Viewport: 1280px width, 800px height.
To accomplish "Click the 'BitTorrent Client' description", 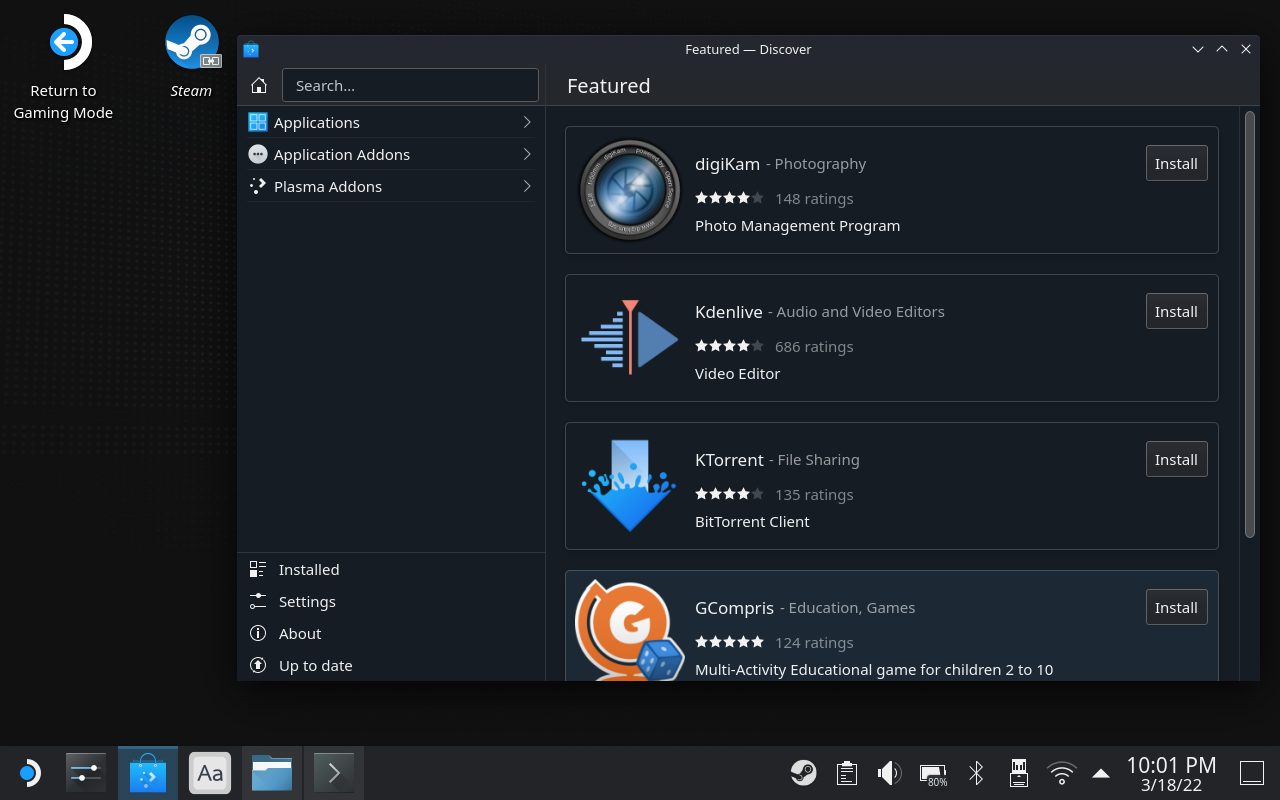I will click(x=752, y=522).
